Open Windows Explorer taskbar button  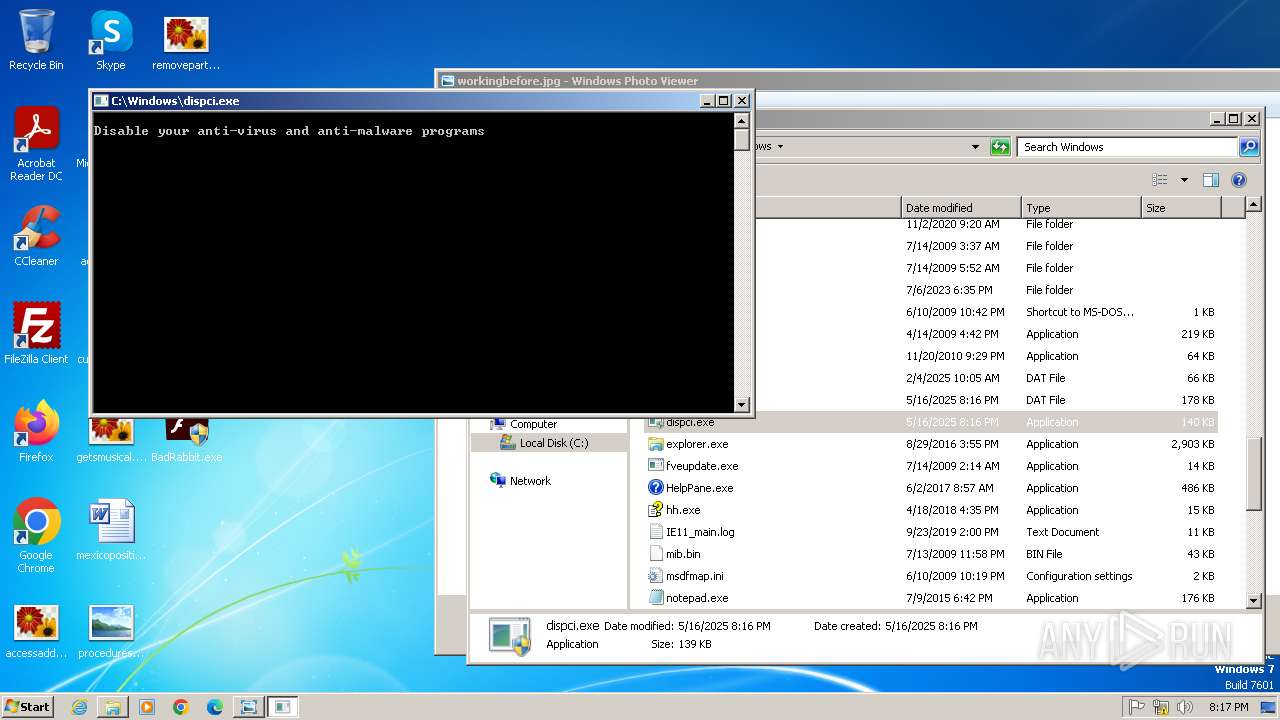(113, 706)
